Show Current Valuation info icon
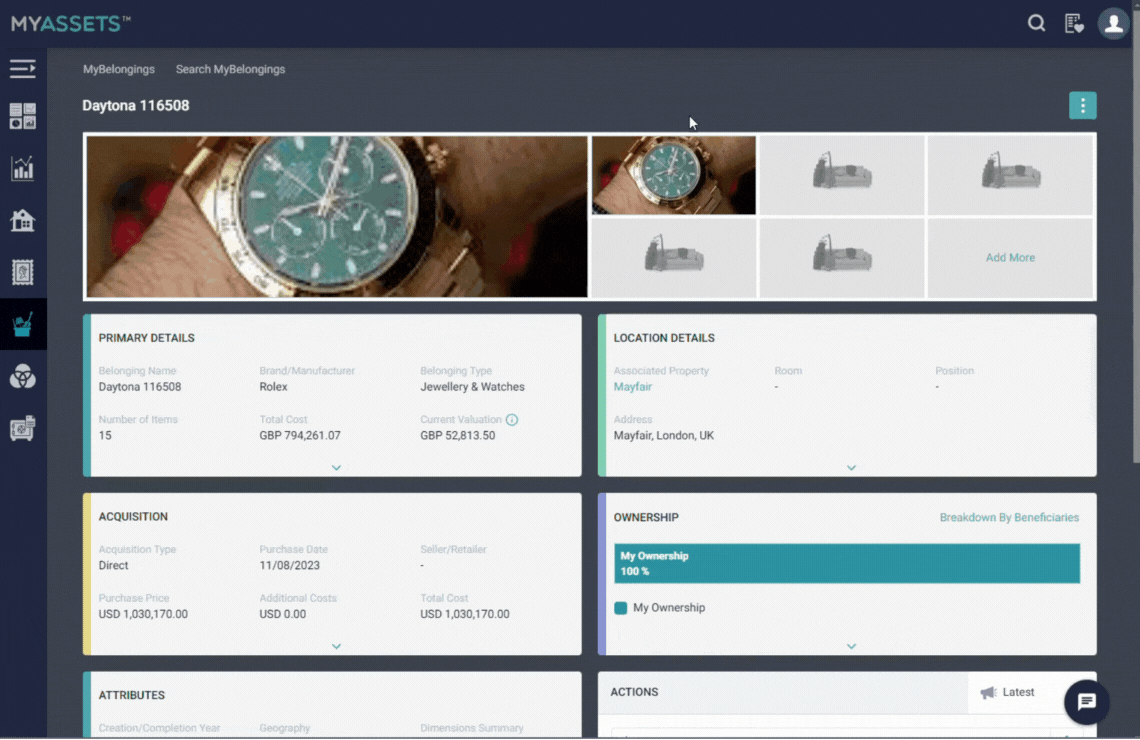This screenshot has width=1140, height=740. tap(512, 419)
